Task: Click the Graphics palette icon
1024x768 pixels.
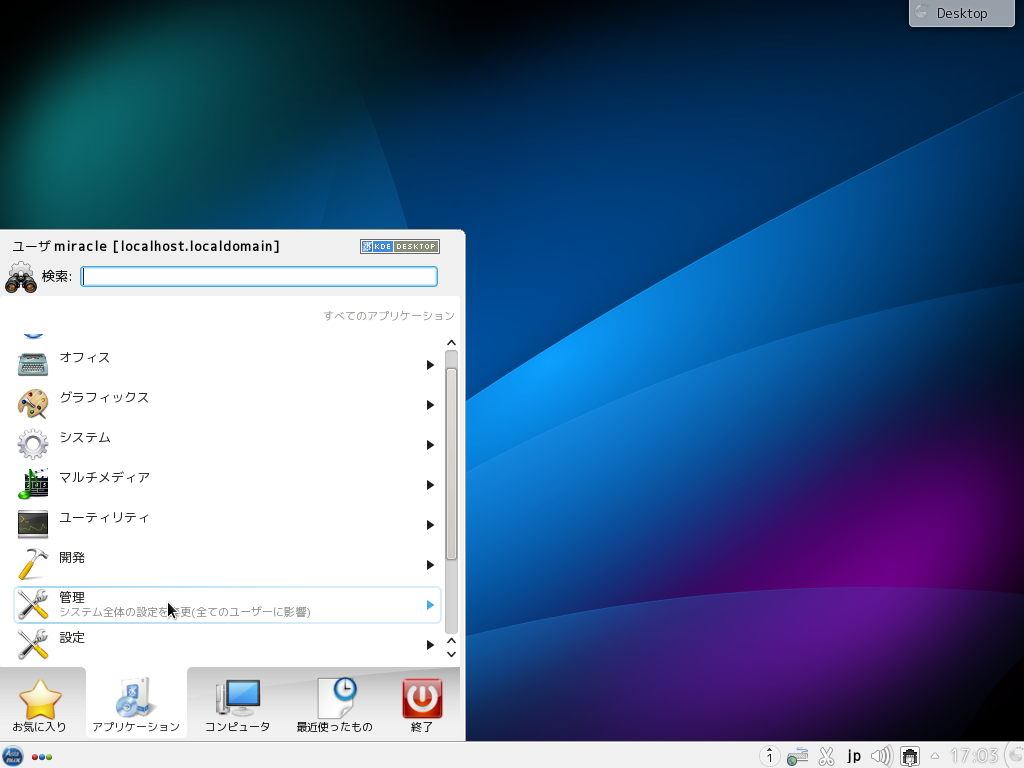Action: 33,404
